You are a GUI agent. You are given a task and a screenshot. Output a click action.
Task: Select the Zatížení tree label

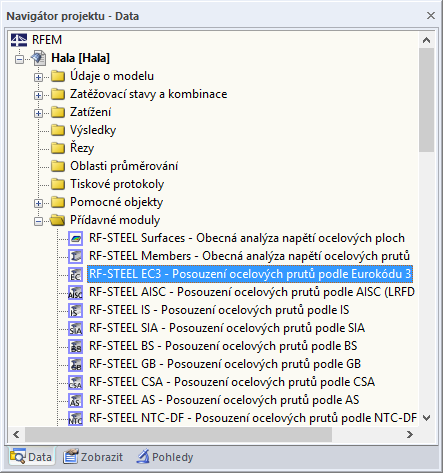point(90,112)
